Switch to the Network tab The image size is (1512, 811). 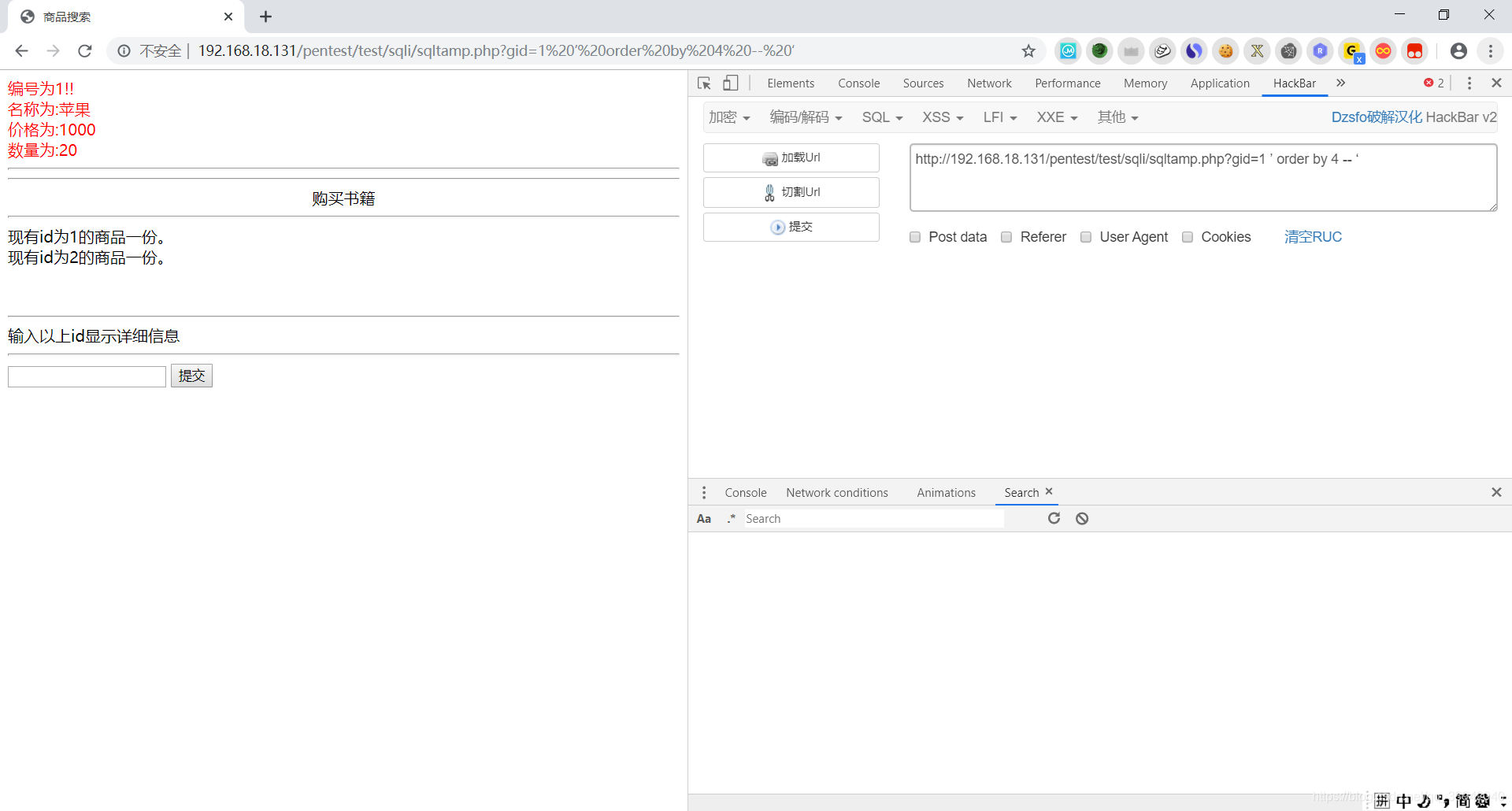(x=989, y=83)
